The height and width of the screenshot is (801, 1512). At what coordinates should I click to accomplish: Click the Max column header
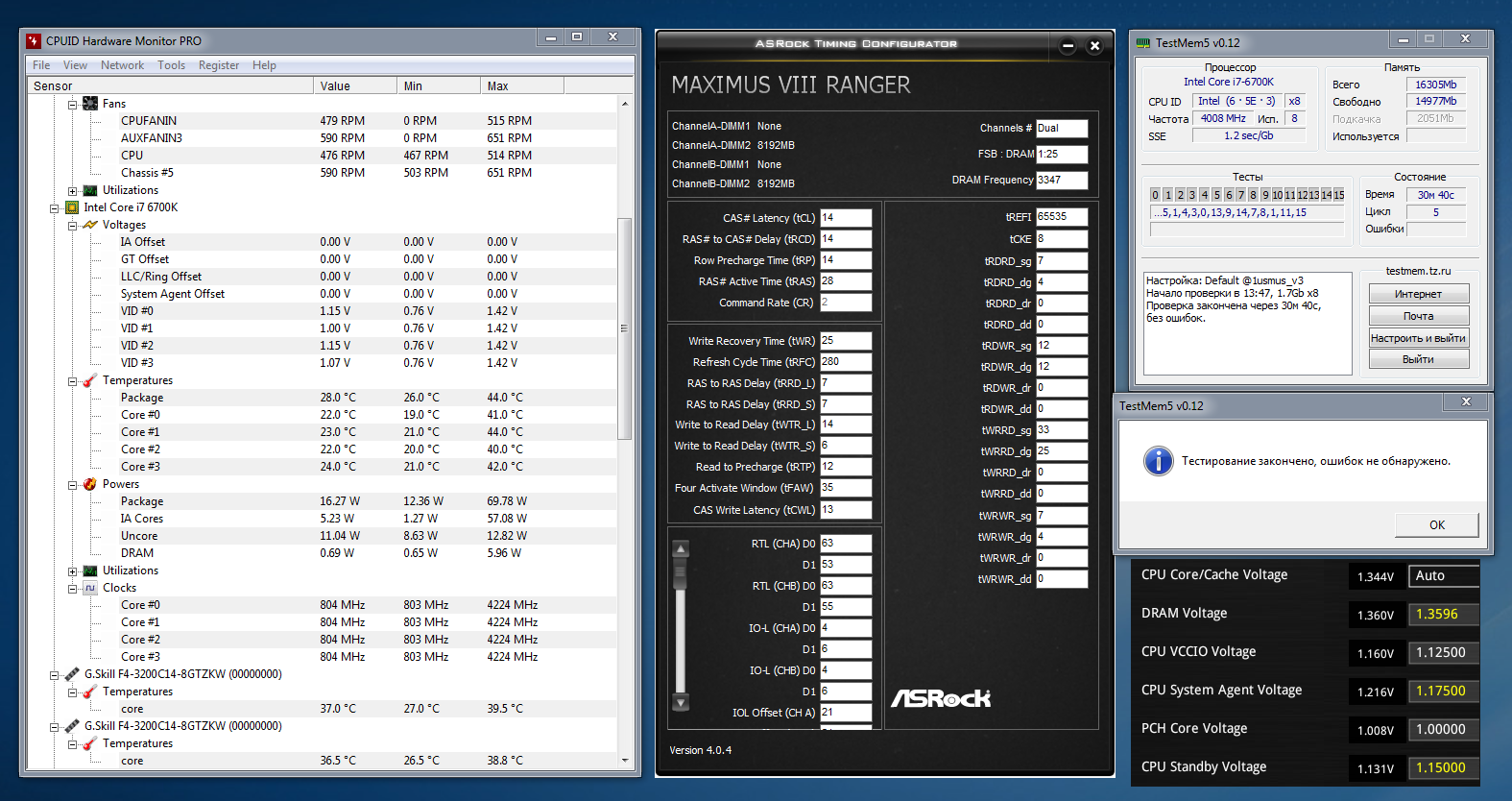click(x=522, y=85)
